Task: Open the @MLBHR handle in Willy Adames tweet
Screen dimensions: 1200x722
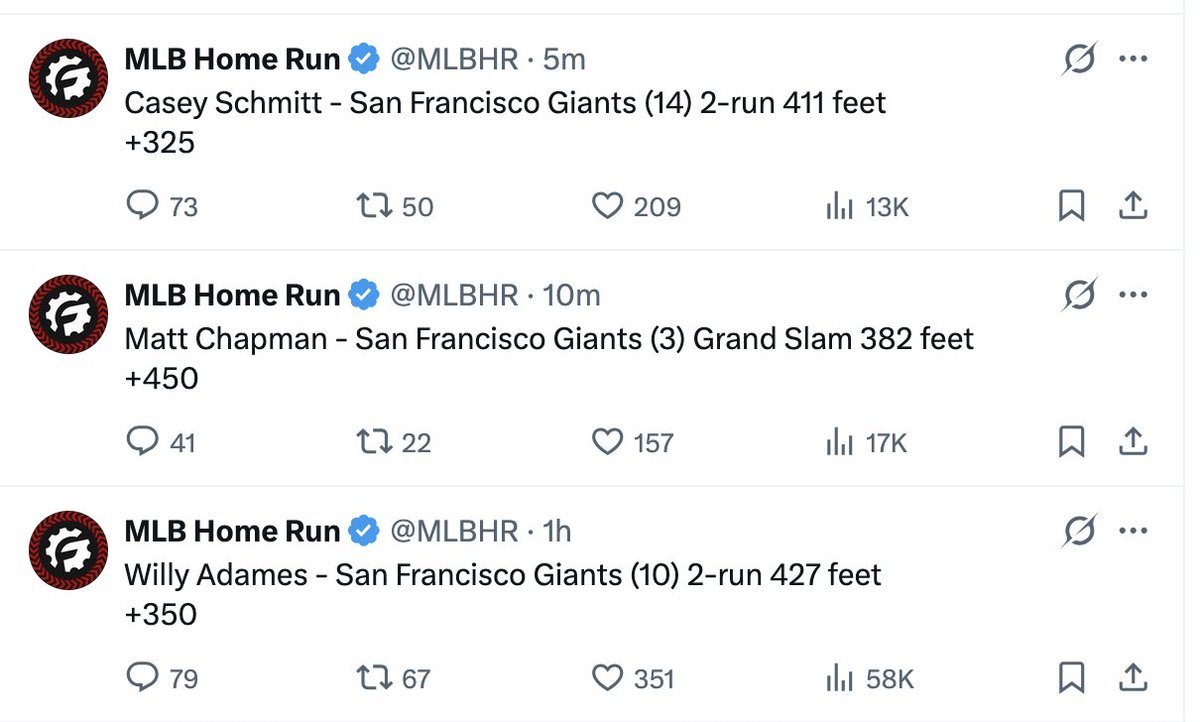Action: pyautogui.click(x=454, y=531)
